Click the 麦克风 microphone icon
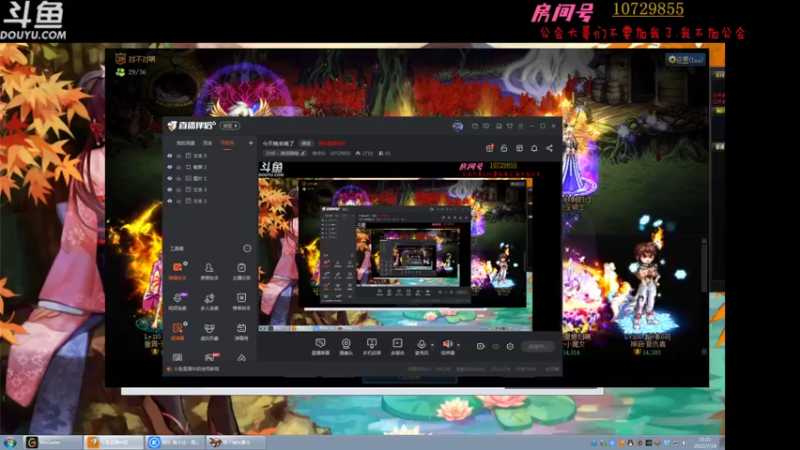The height and width of the screenshot is (450, 800). 421,346
